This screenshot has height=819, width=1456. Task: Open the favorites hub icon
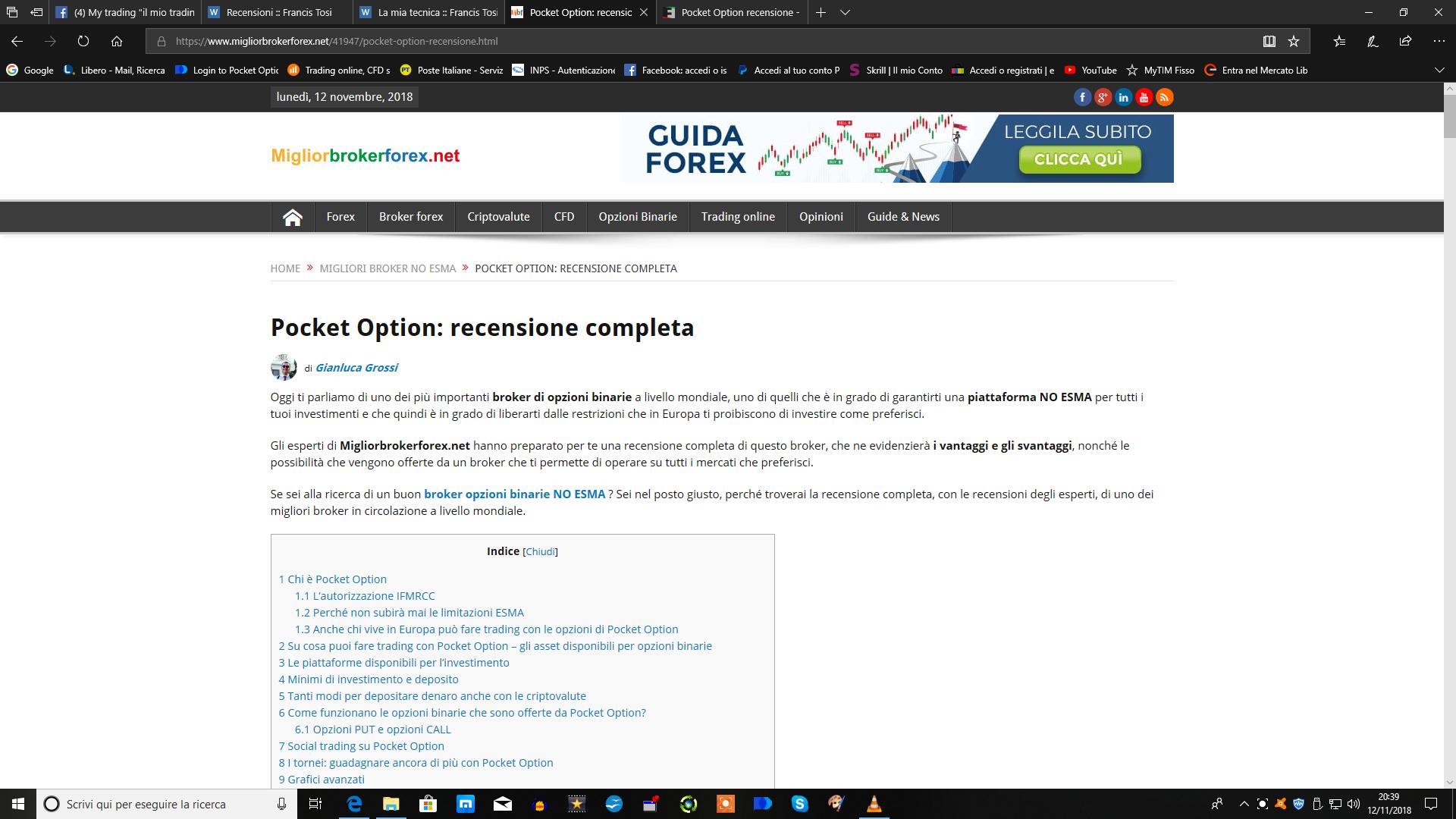point(1339,41)
